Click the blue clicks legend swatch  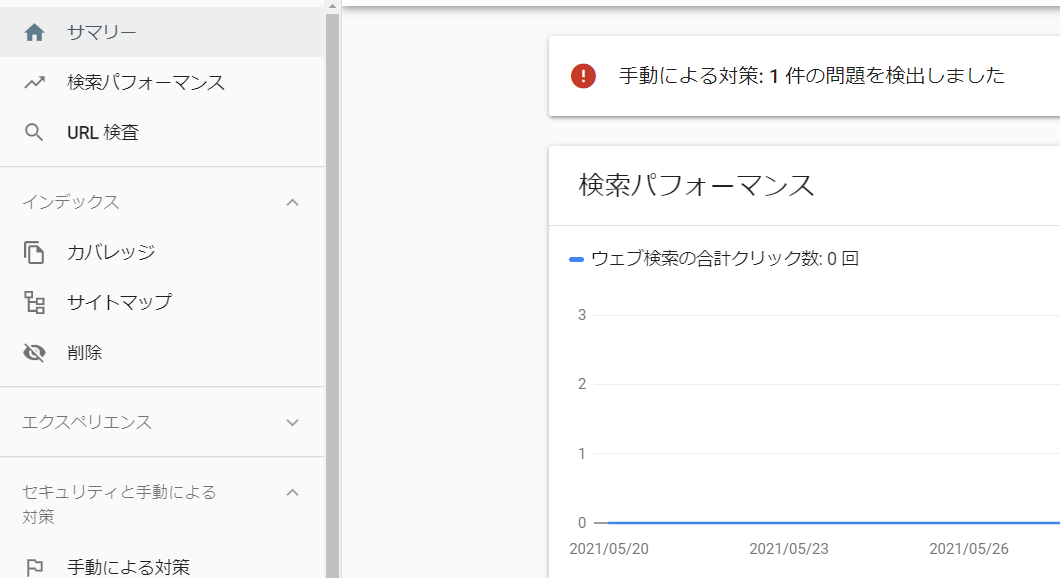tap(576, 259)
